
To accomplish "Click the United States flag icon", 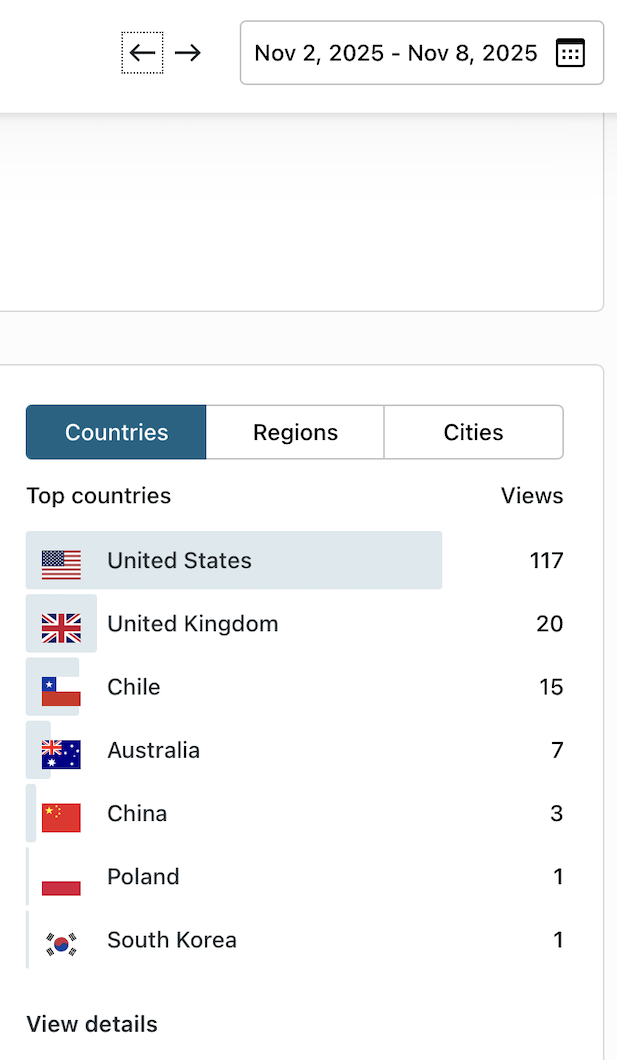I will pos(61,565).
